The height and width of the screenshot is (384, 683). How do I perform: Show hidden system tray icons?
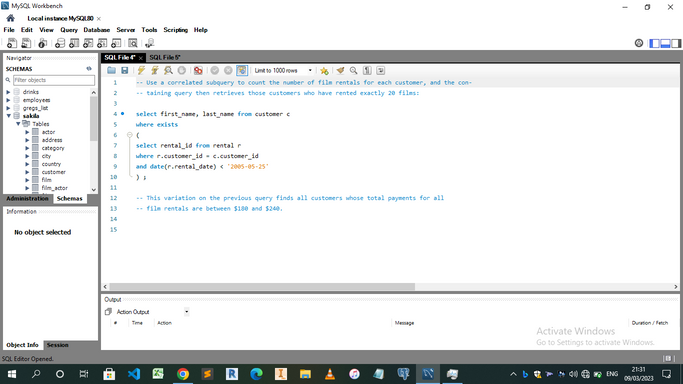(513, 374)
